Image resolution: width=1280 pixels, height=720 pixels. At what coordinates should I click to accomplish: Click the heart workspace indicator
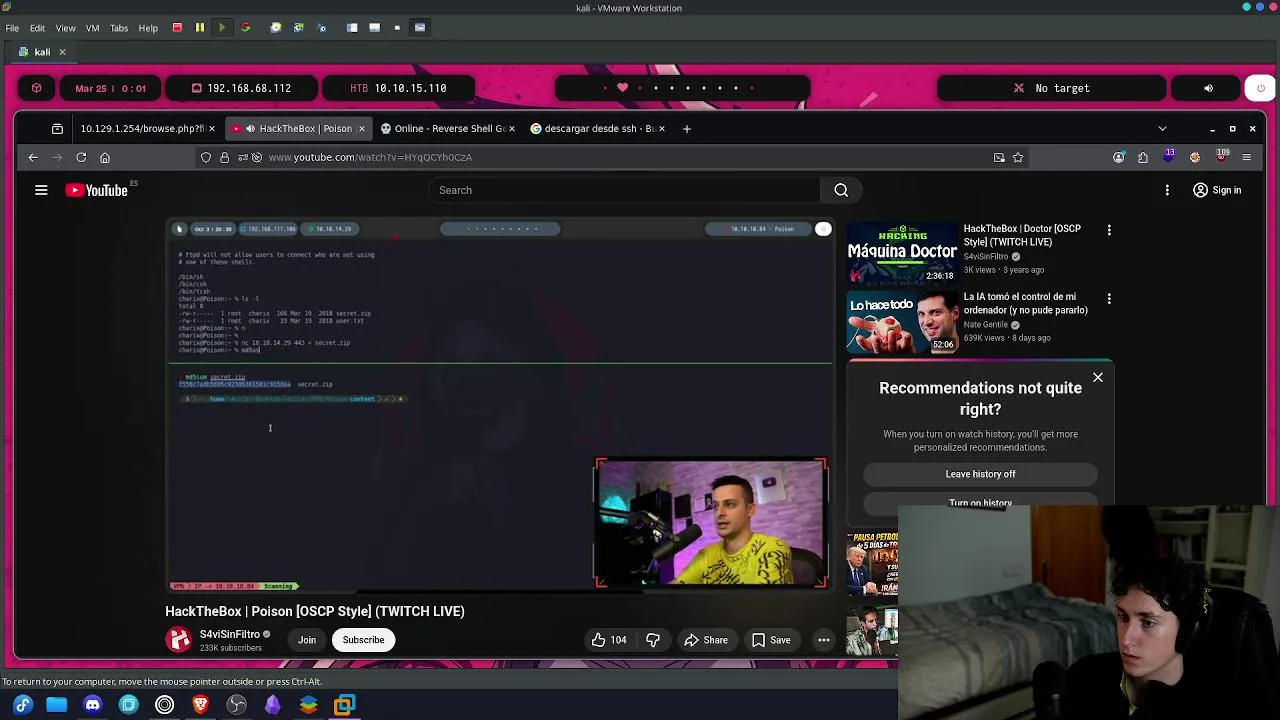[622, 88]
